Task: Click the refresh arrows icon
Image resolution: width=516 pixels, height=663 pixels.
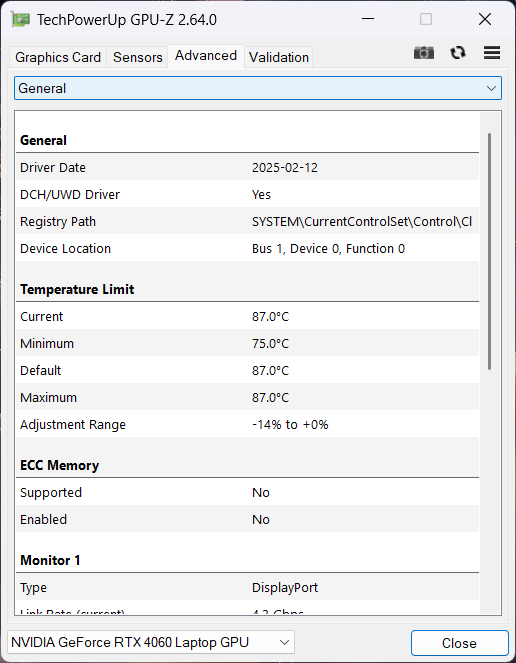Action: coord(458,53)
